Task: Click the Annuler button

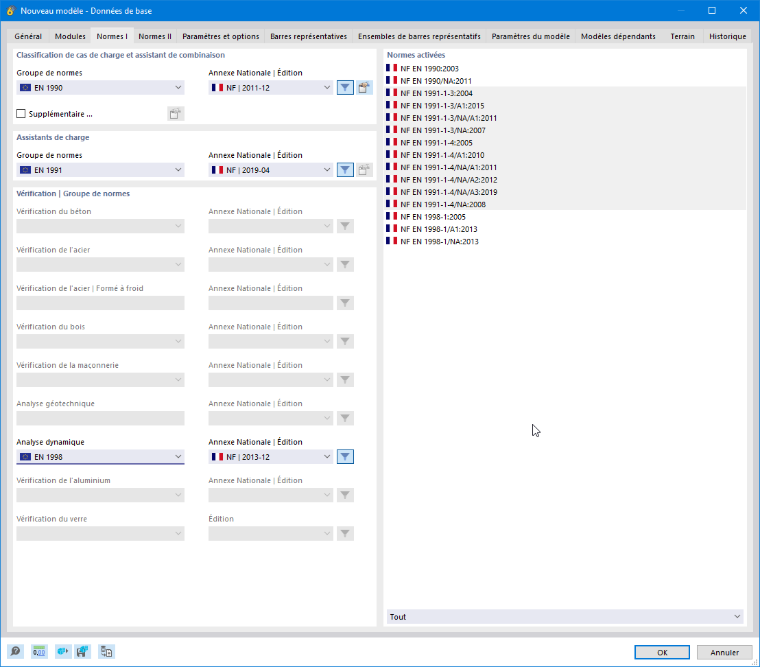Action: (x=725, y=652)
